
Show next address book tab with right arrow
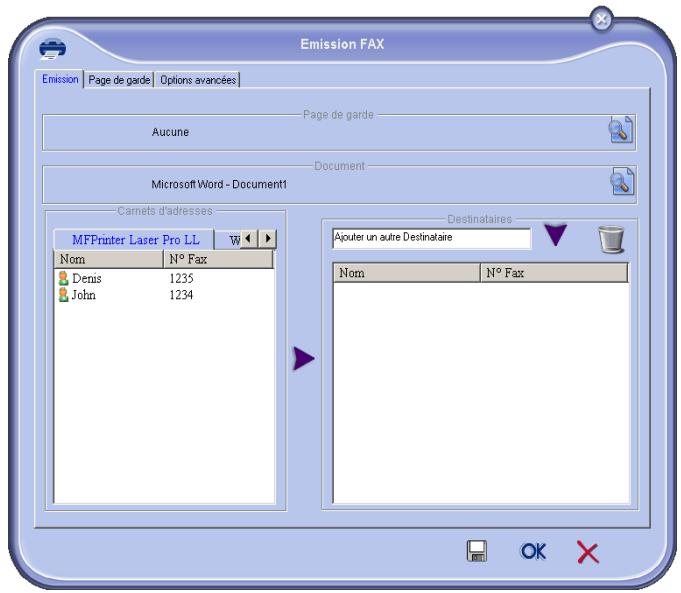(x=268, y=238)
